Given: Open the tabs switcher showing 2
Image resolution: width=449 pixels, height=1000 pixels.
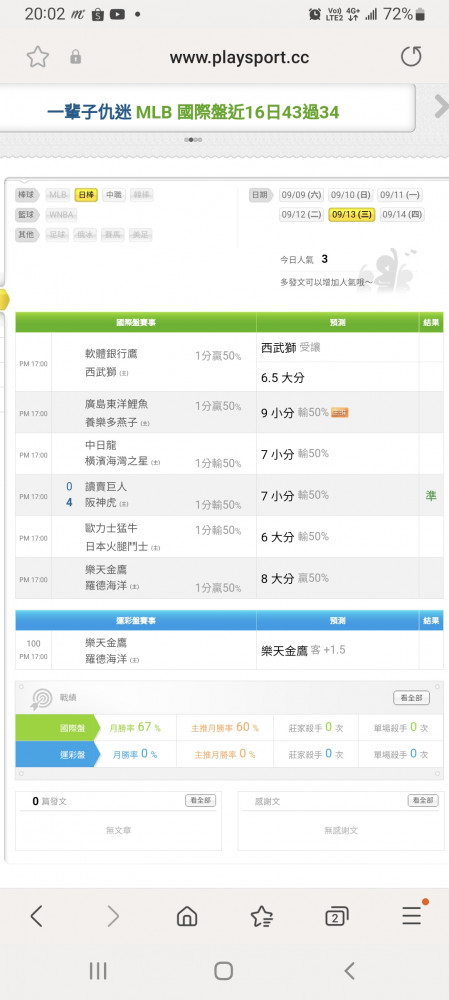Looking at the screenshot, I should (x=337, y=916).
